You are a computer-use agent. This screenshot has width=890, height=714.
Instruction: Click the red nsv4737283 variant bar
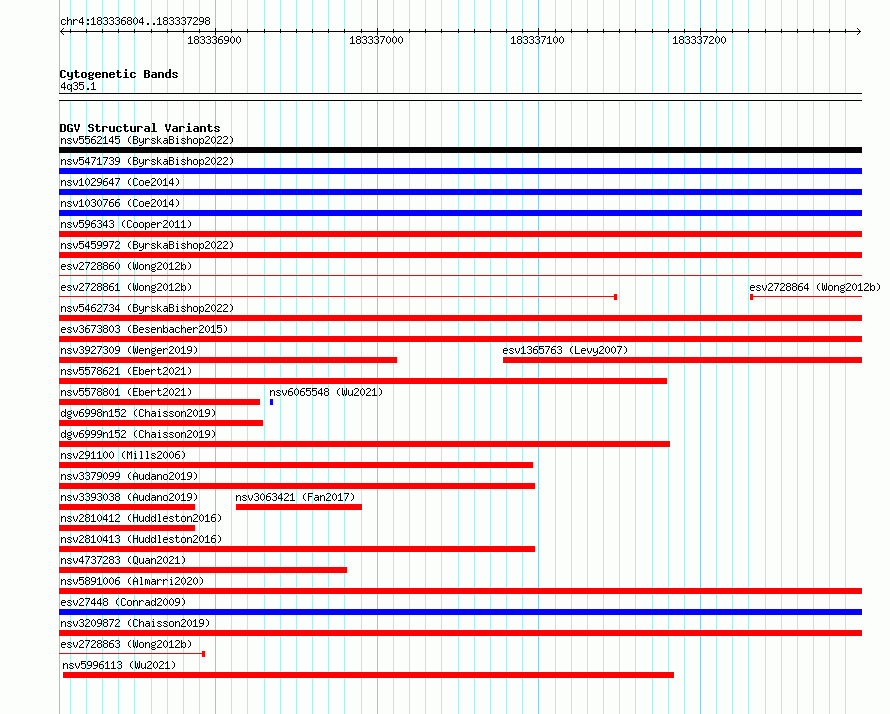(203, 570)
